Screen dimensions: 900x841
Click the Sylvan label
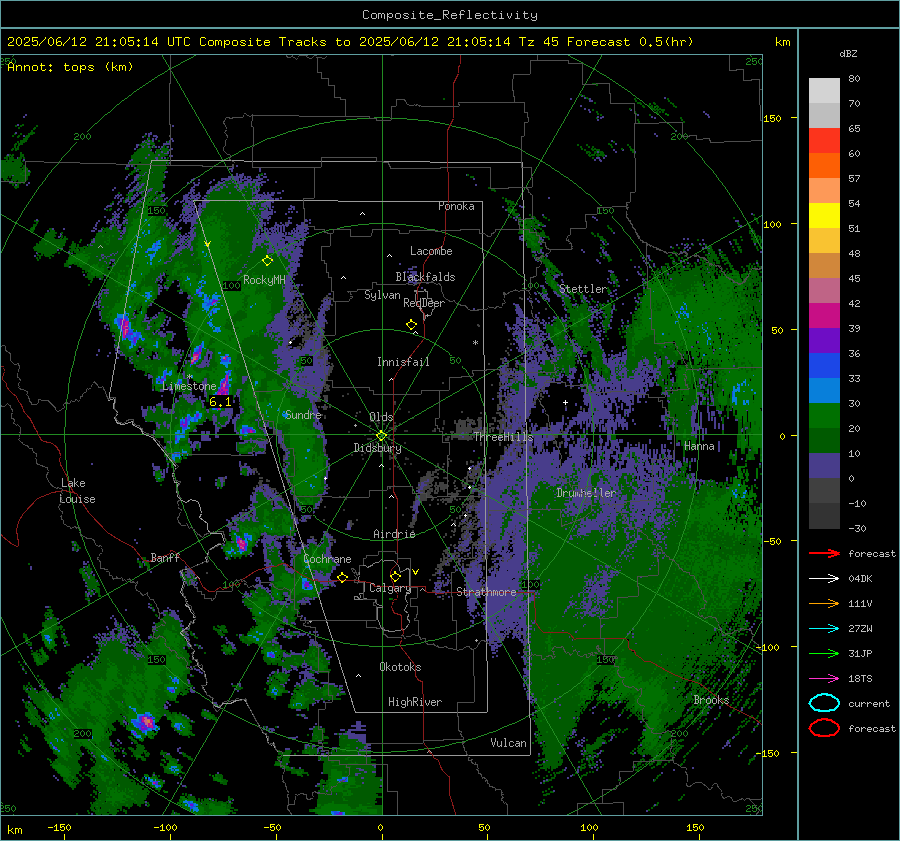382,295
